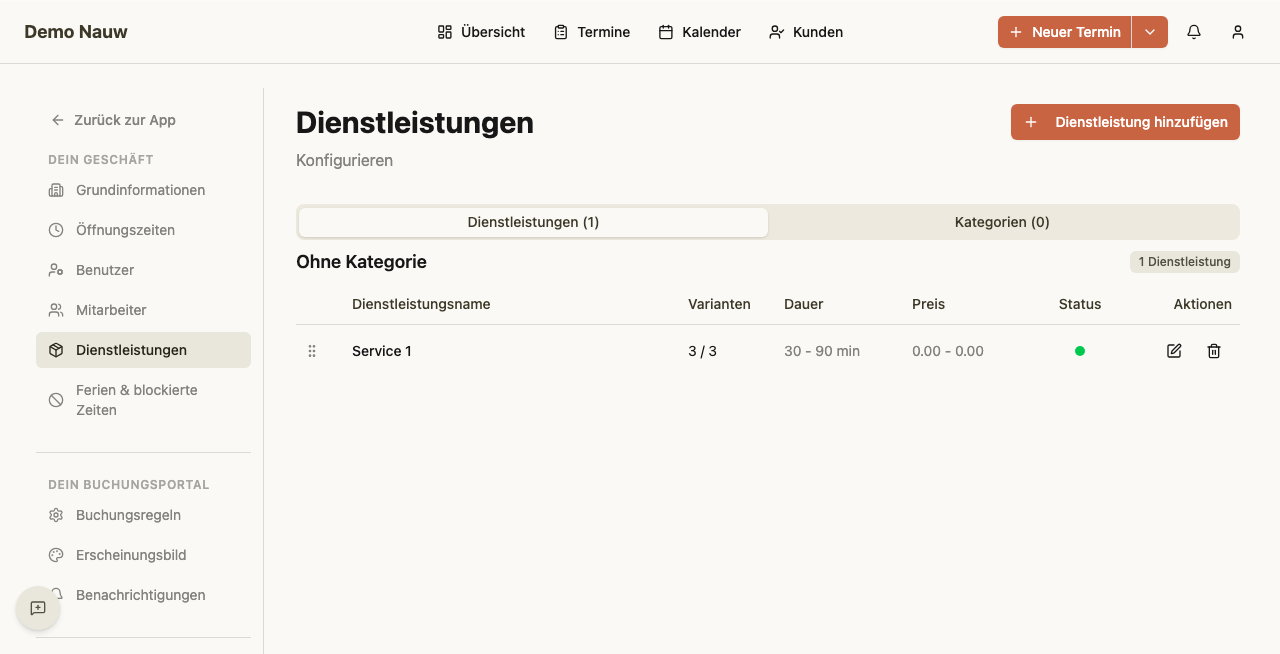
Task: Open Öffnungszeiten settings page
Action: tap(143, 230)
